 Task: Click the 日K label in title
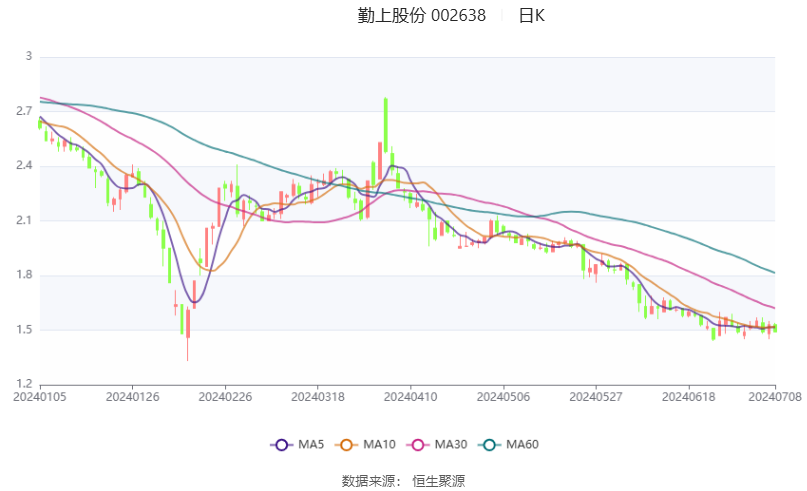tap(532, 15)
